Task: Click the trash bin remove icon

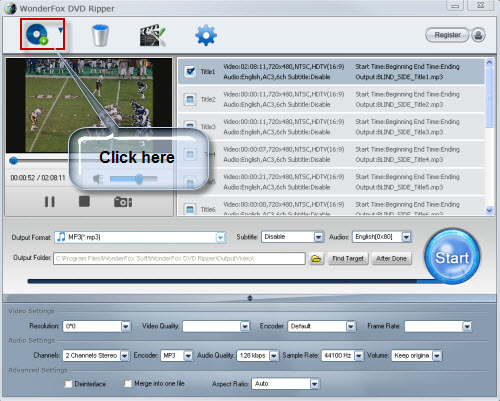Action: point(100,35)
